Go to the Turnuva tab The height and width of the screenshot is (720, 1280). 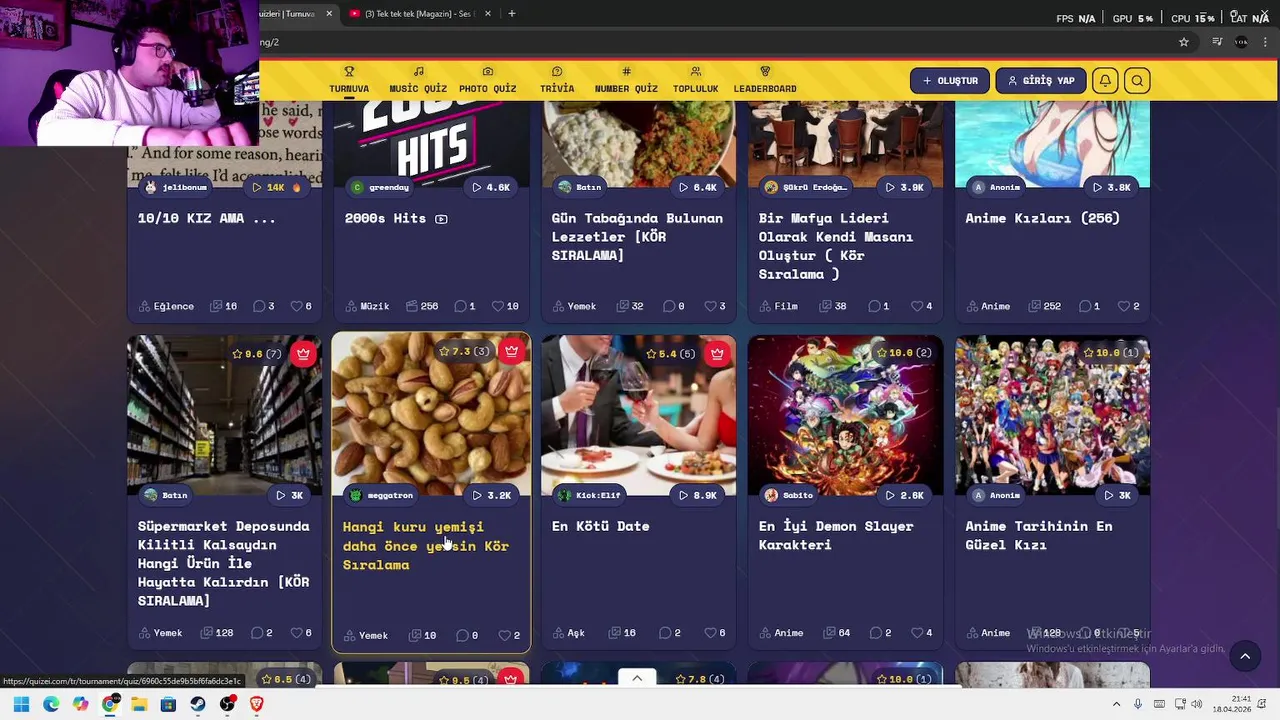click(349, 80)
